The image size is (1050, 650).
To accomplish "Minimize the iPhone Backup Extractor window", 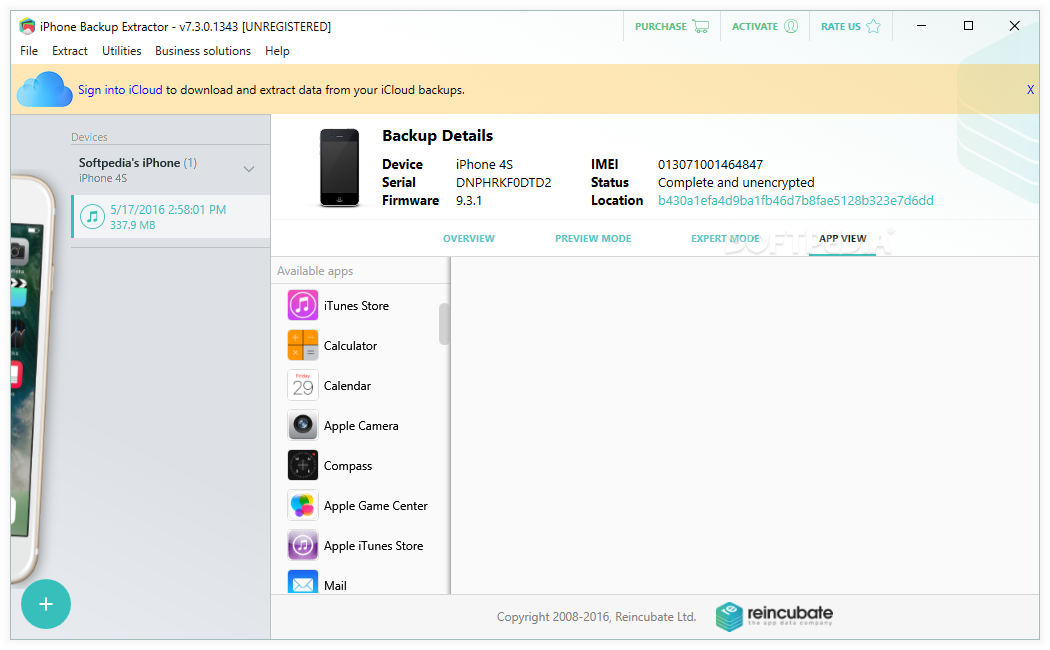I will [921, 25].
